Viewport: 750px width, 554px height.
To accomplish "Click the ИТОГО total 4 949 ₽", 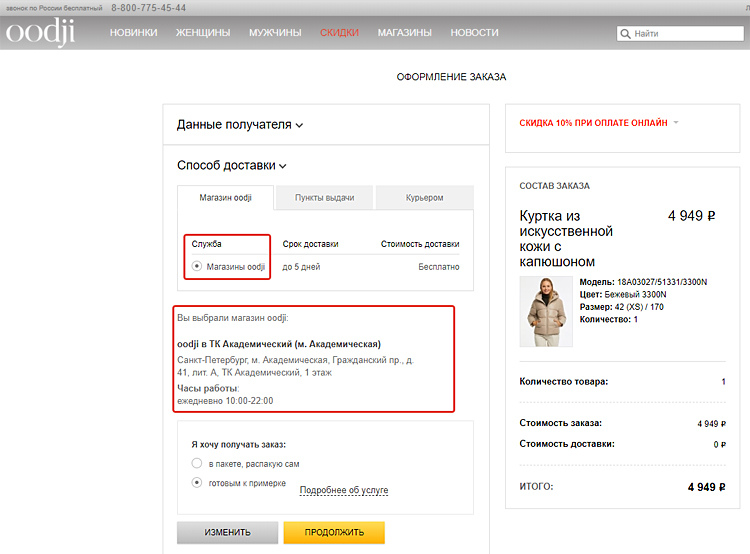I will click(706, 487).
